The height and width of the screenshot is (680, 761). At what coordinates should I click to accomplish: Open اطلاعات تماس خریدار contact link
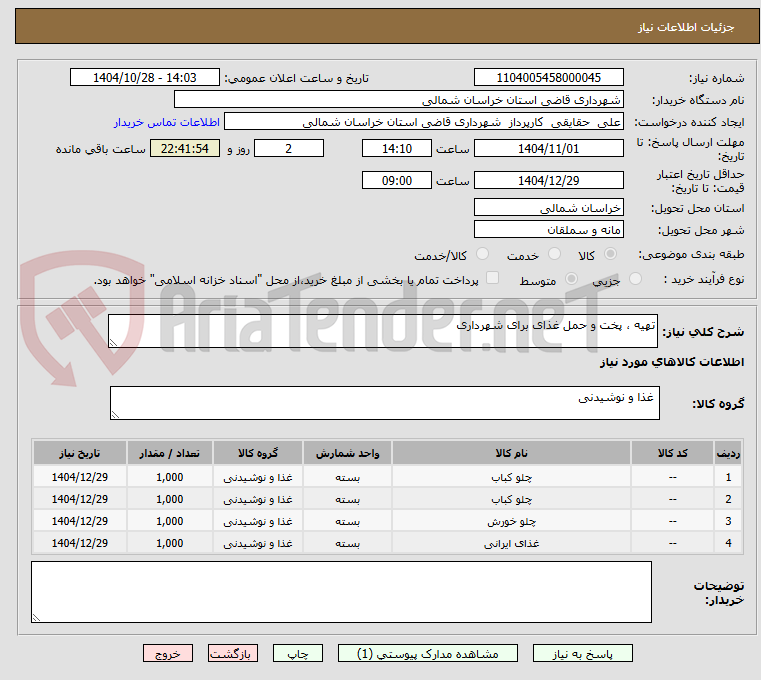pyautogui.click(x=167, y=122)
